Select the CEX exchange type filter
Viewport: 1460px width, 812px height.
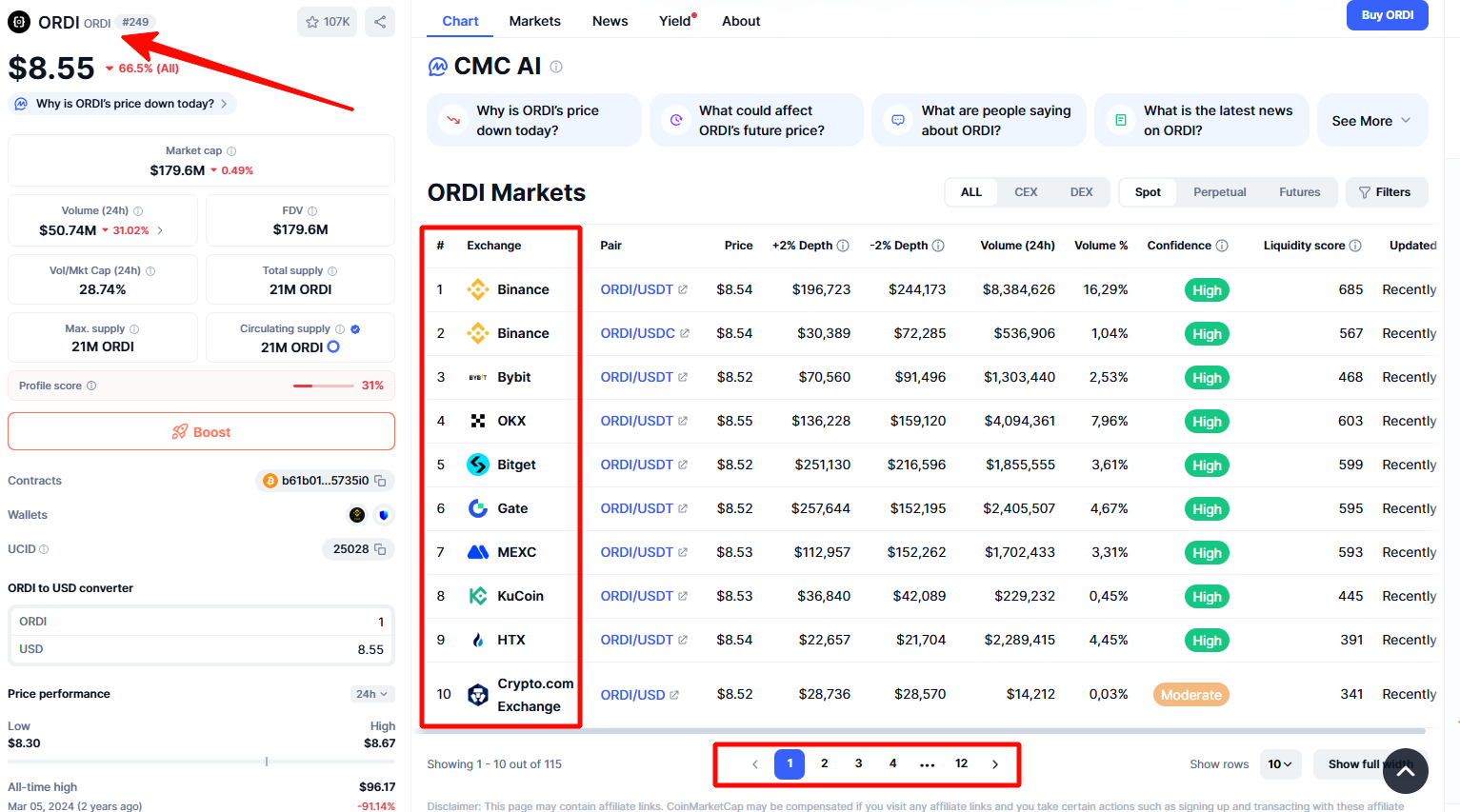(x=1026, y=192)
